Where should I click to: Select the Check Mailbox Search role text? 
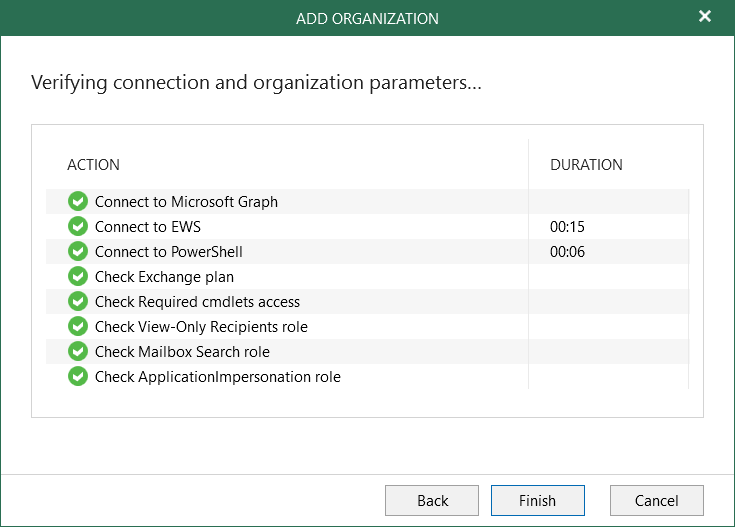click(182, 352)
